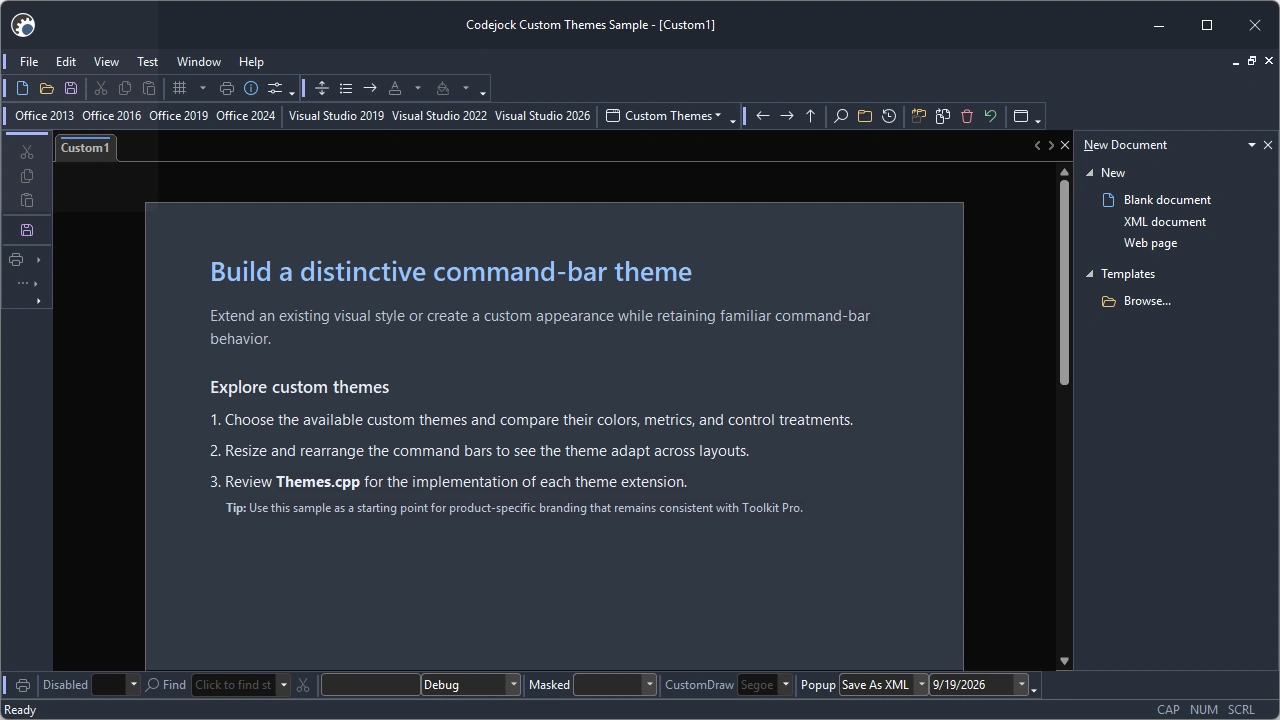
Task: Close the New Document task pane
Action: click(x=1268, y=145)
